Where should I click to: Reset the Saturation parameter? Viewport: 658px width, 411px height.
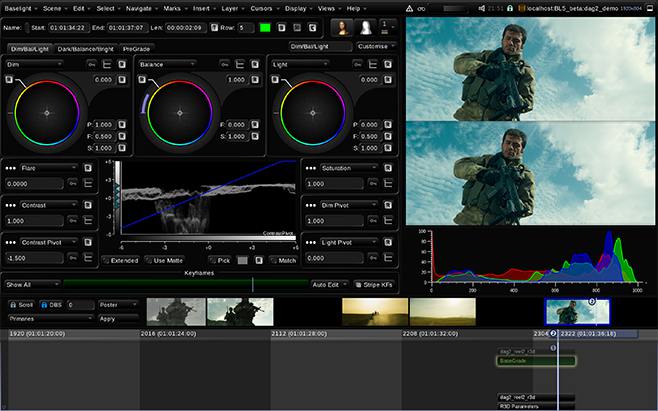388,168
